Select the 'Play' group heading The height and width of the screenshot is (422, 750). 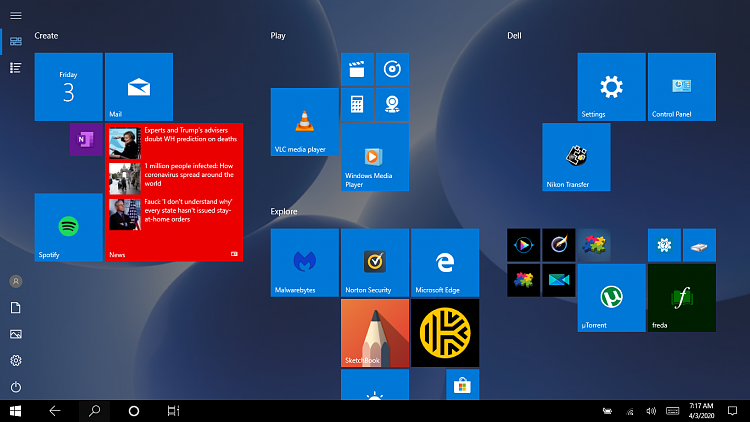pos(278,35)
